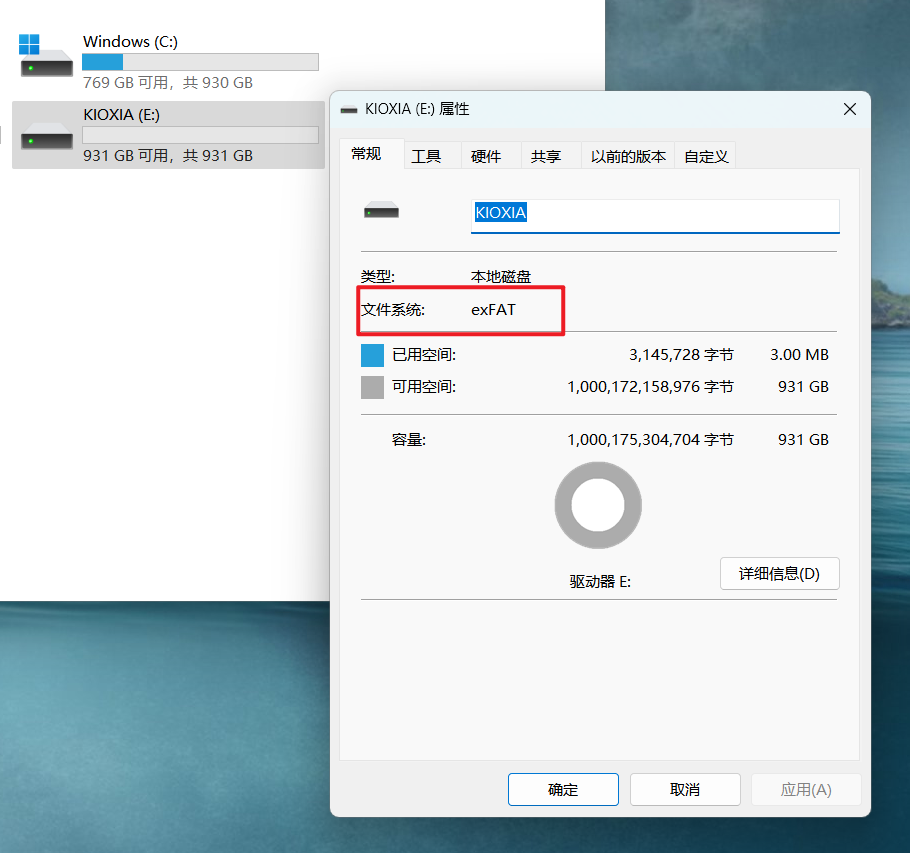Click the 1,000,175,304,704 字节 capacity value

point(650,440)
